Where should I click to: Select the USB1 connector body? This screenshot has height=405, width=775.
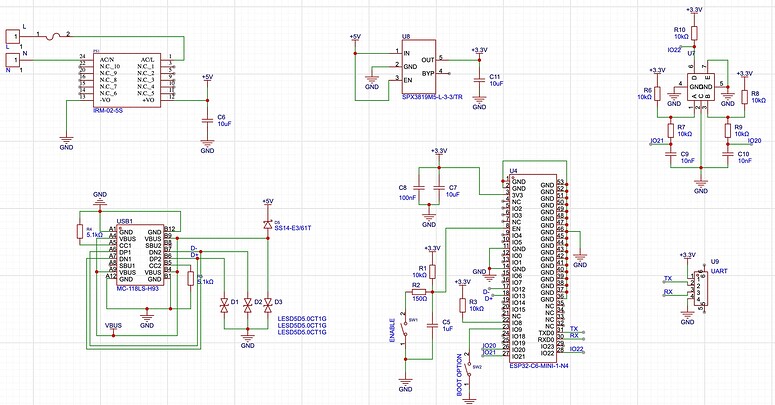[x=141, y=255]
